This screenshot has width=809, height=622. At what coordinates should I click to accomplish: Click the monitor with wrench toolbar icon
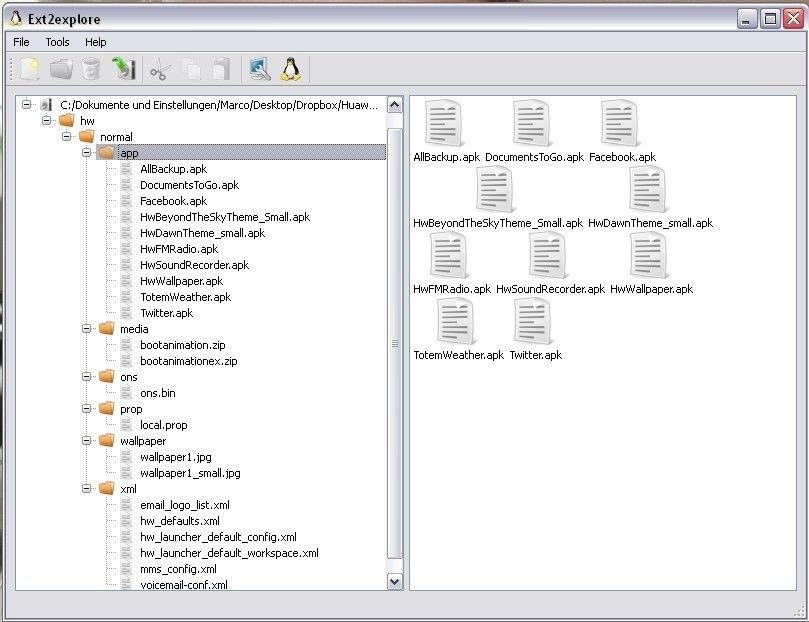(260, 69)
